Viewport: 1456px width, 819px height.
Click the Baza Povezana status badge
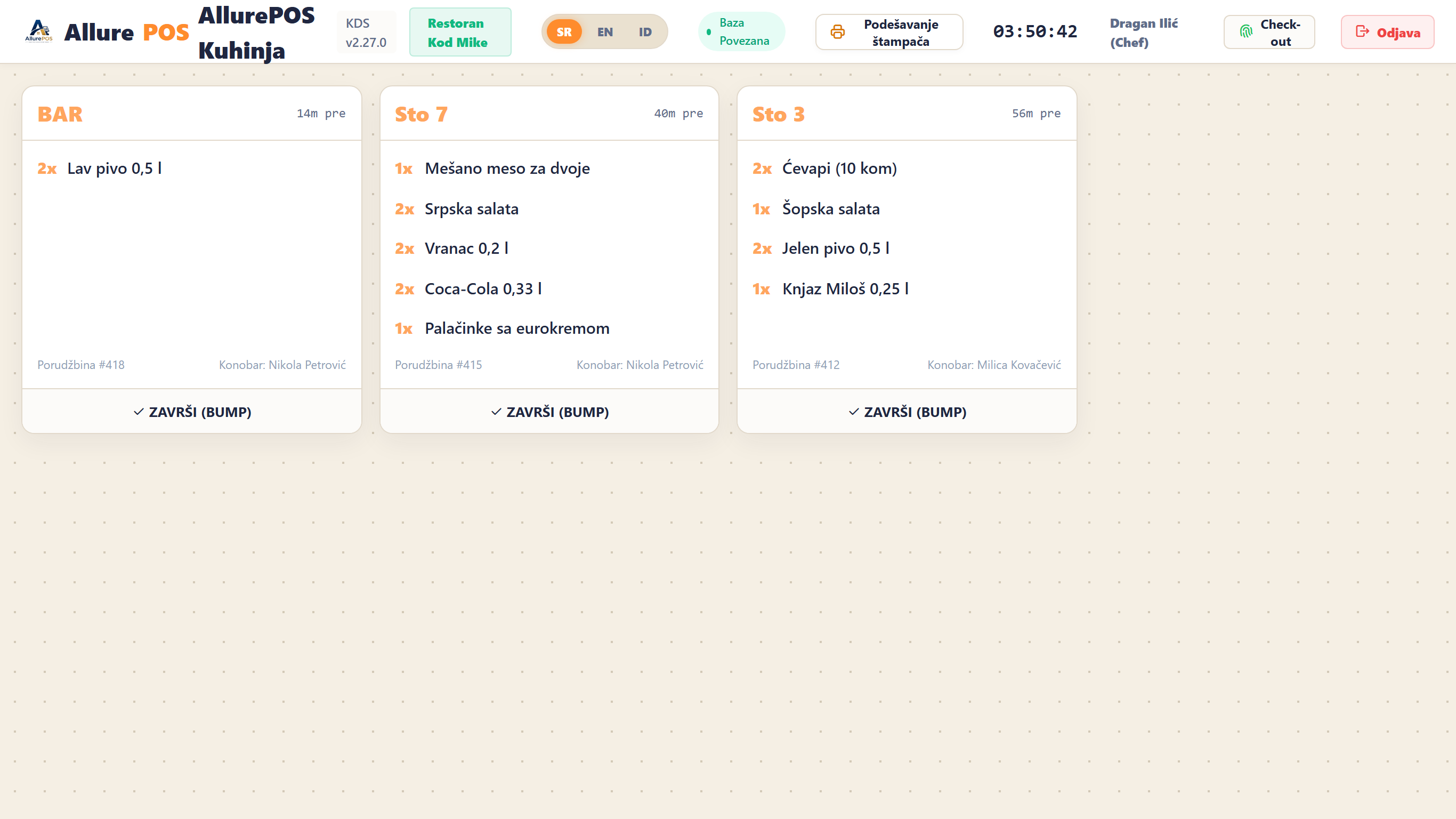741,32
